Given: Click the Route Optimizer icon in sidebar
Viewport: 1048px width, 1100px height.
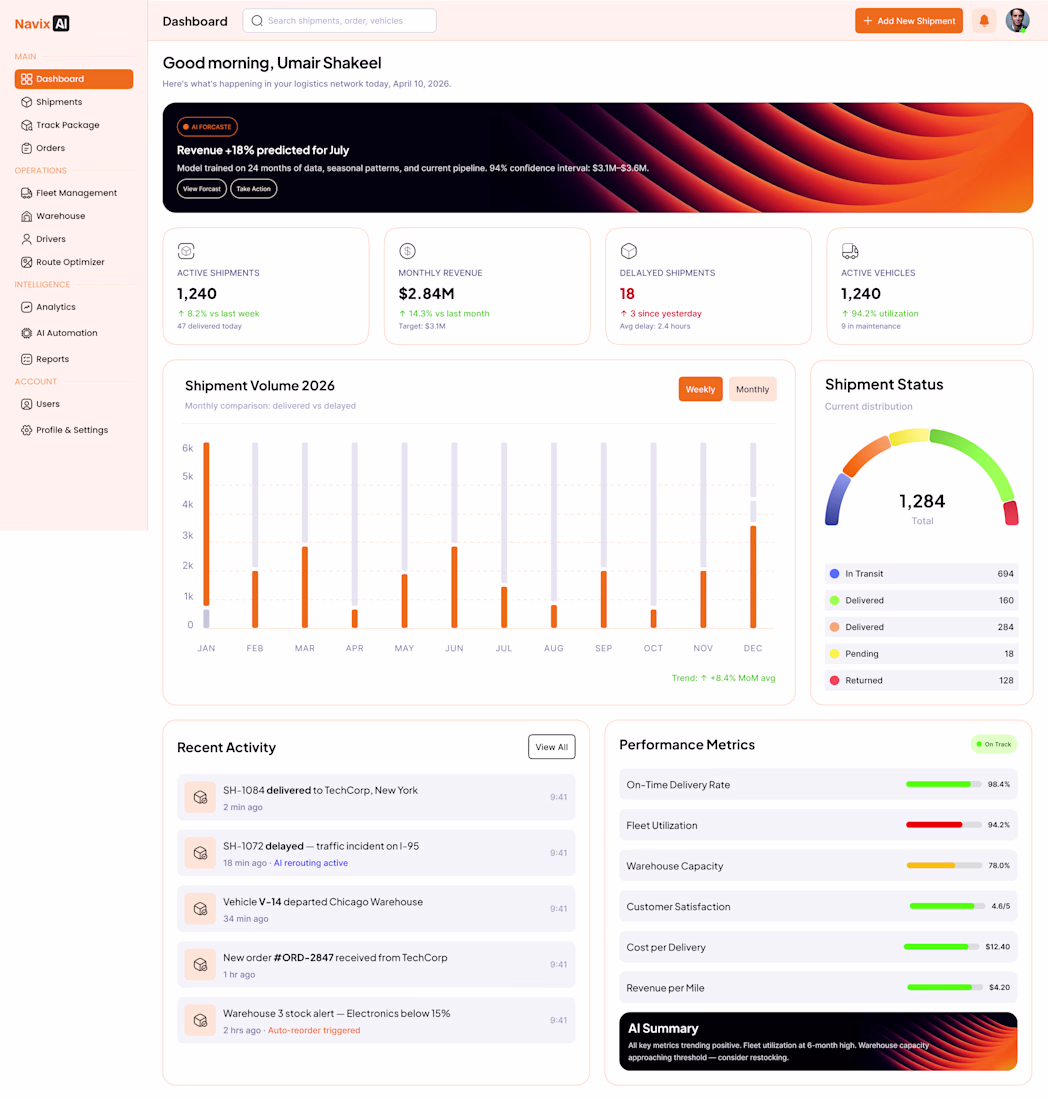Looking at the screenshot, I should click(27, 262).
